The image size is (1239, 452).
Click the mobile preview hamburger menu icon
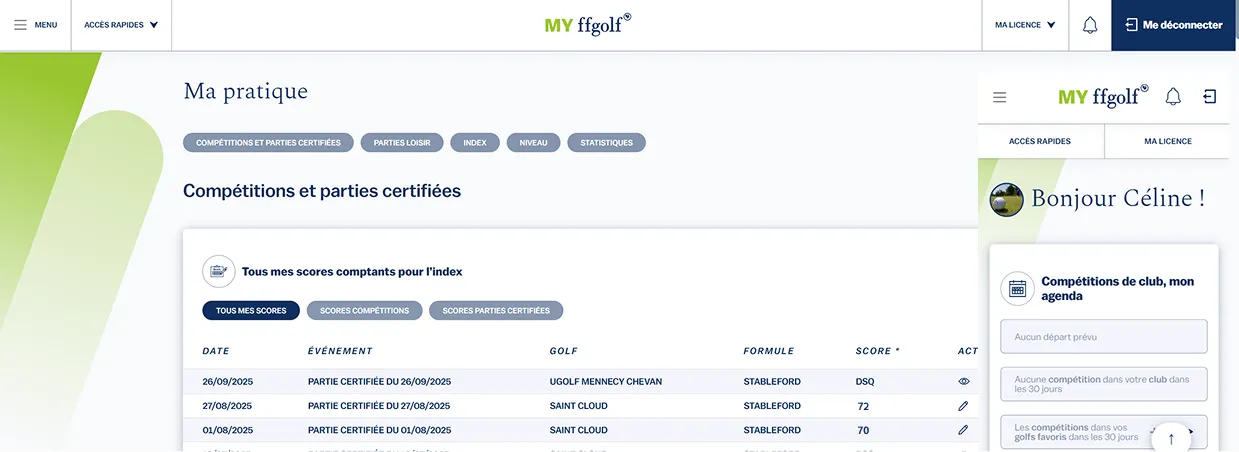coord(999,97)
